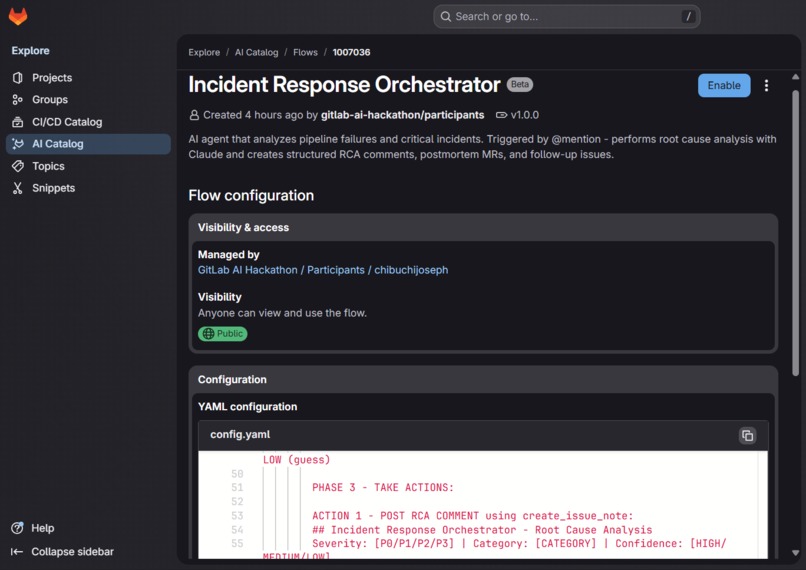Click code line ACTION 1 - POST RCA COMMENT
Screen dimensions: 806x570
point(472,516)
